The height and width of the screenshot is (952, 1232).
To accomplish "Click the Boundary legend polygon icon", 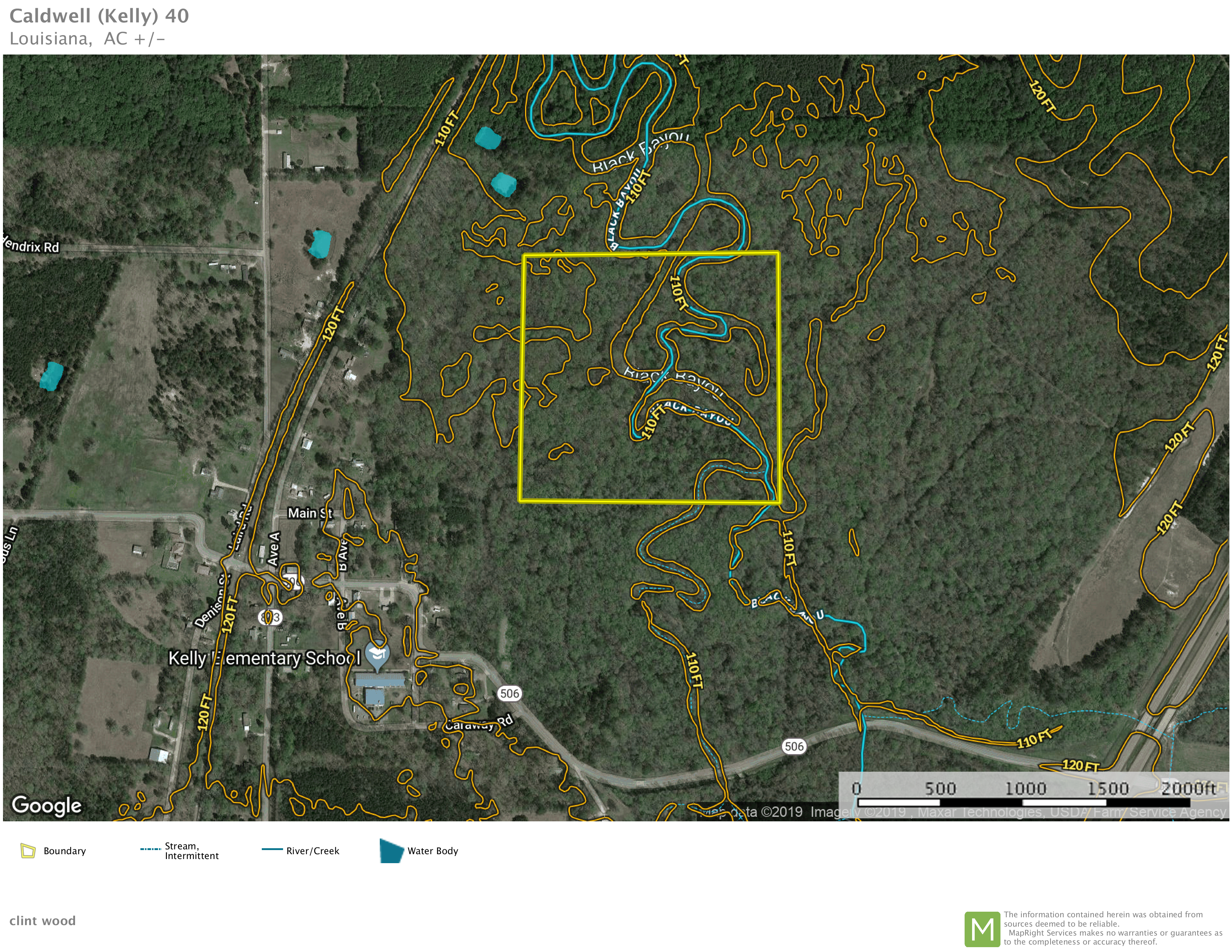I will [x=28, y=850].
